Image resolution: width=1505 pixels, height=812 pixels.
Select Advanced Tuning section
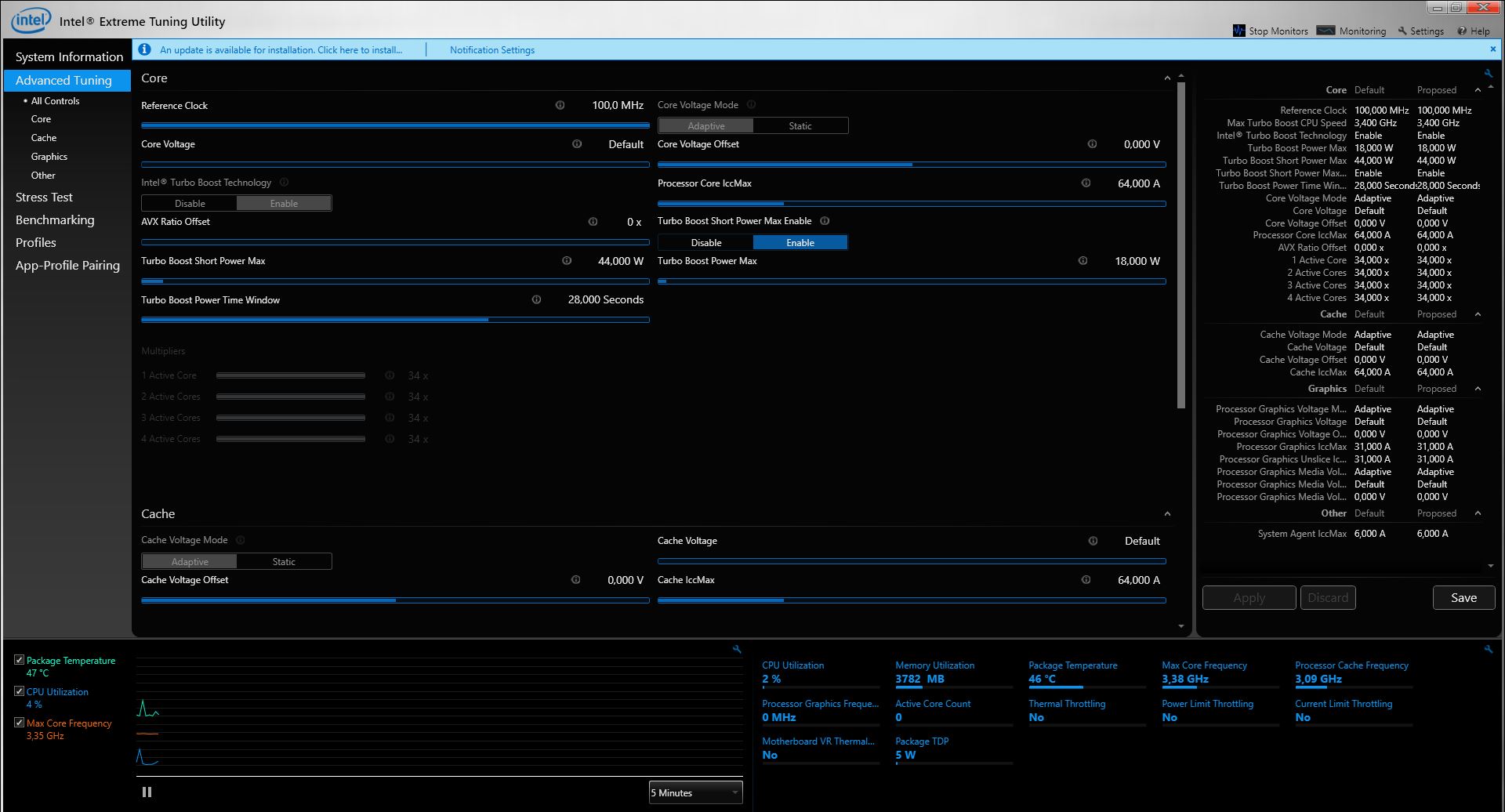tap(67, 80)
